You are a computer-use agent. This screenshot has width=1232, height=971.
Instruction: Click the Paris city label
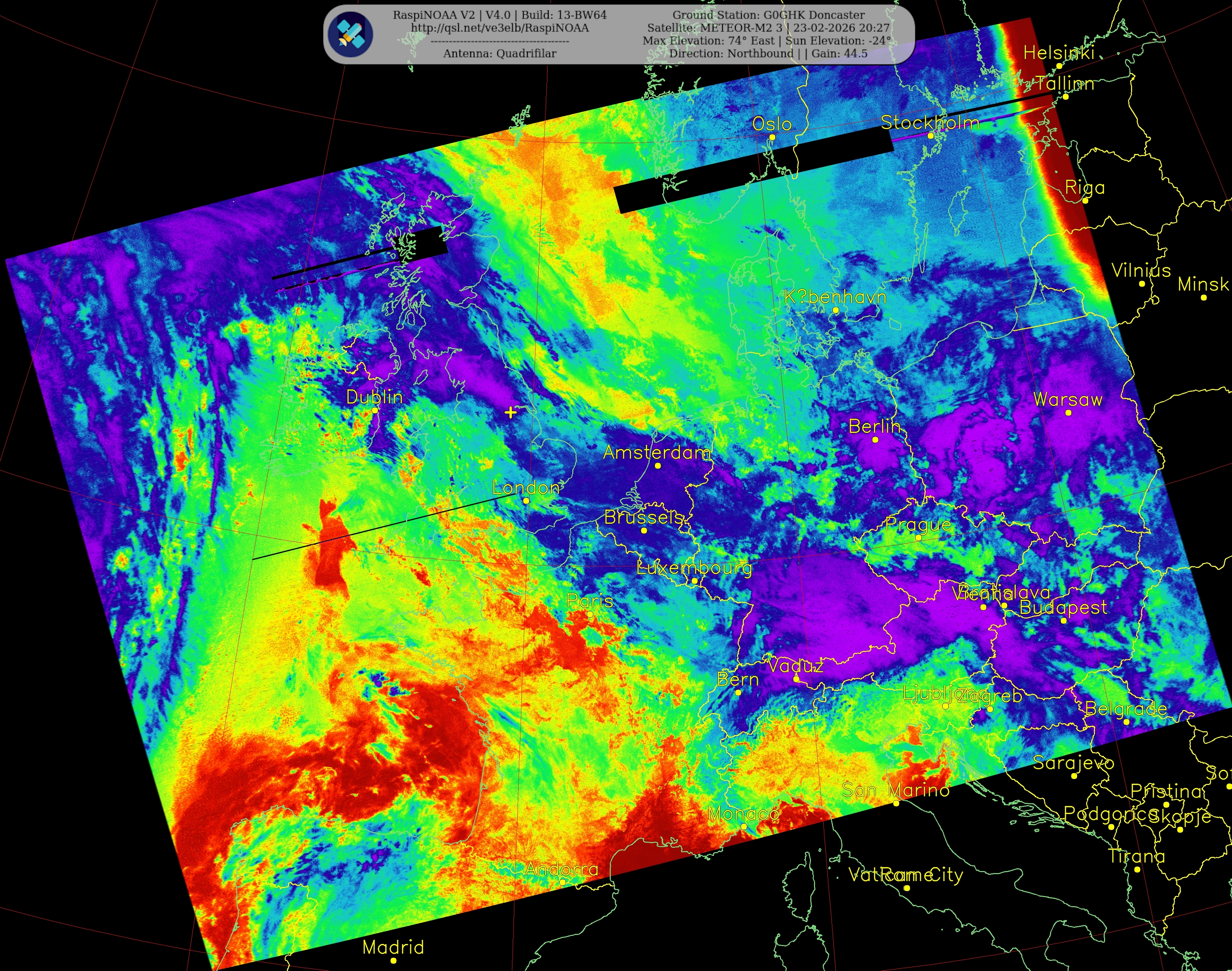(x=589, y=600)
